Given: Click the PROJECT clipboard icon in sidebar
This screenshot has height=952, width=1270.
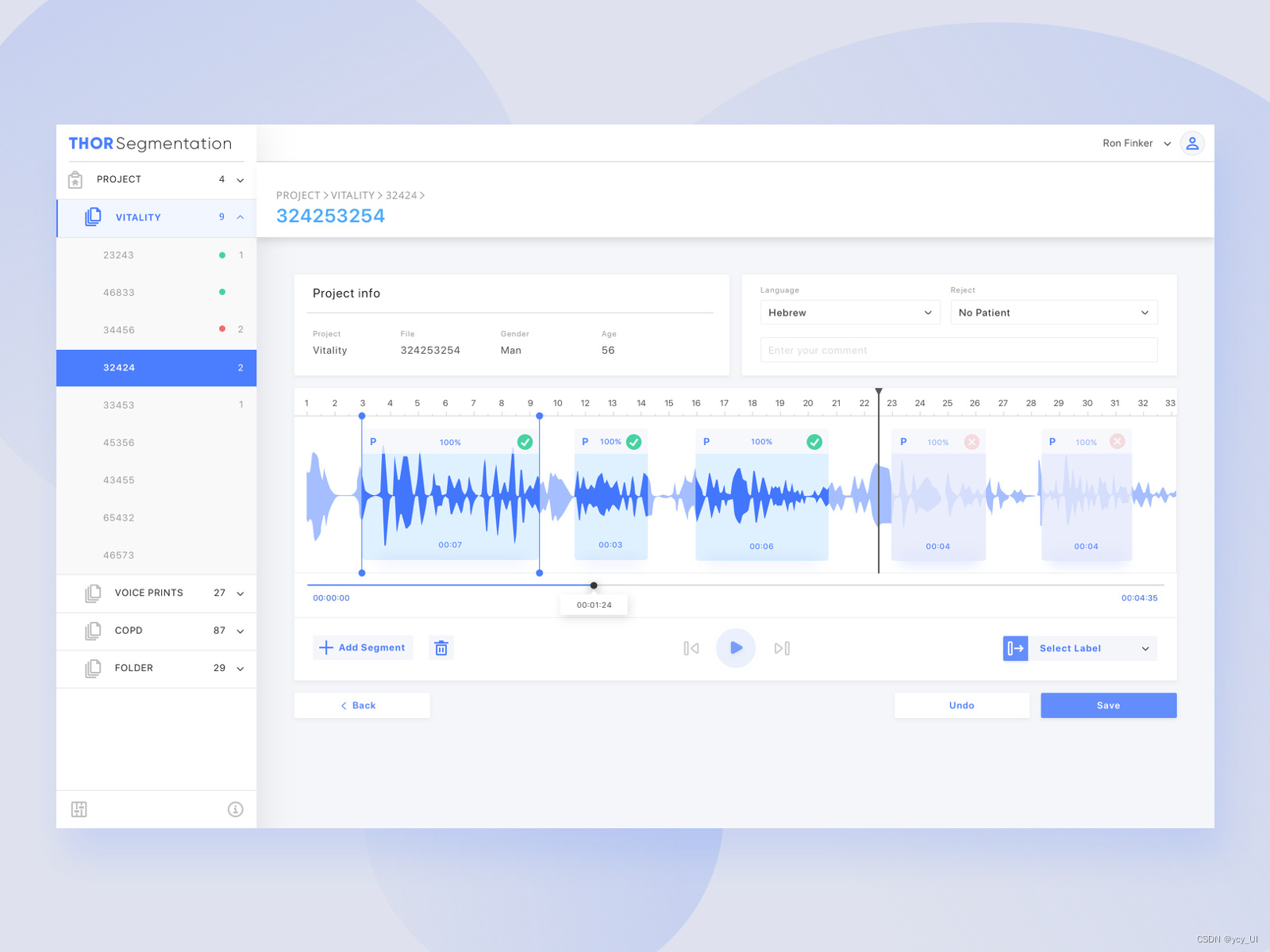Looking at the screenshot, I should pyautogui.click(x=75, y=180).
